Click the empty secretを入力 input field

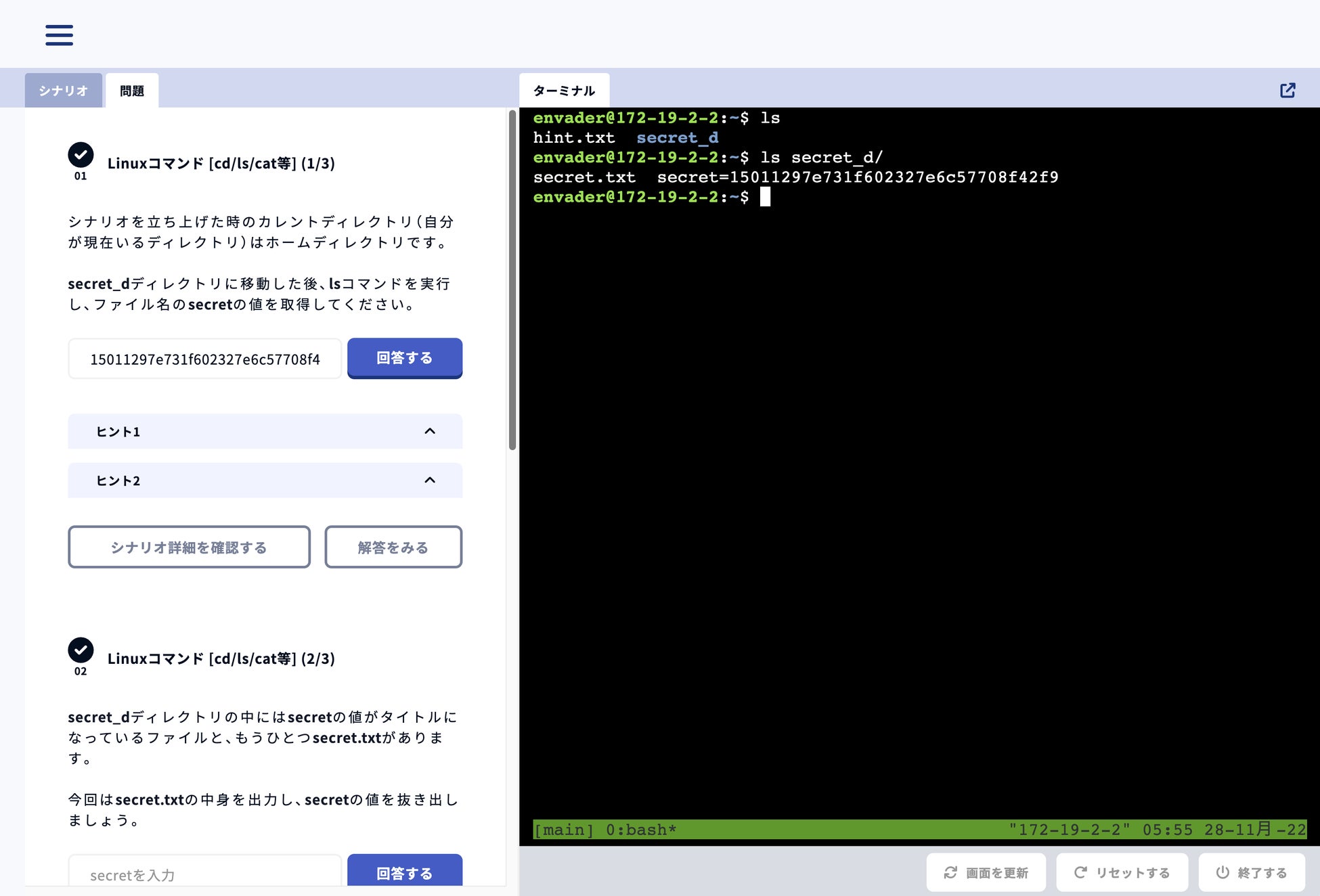(205, 874)
